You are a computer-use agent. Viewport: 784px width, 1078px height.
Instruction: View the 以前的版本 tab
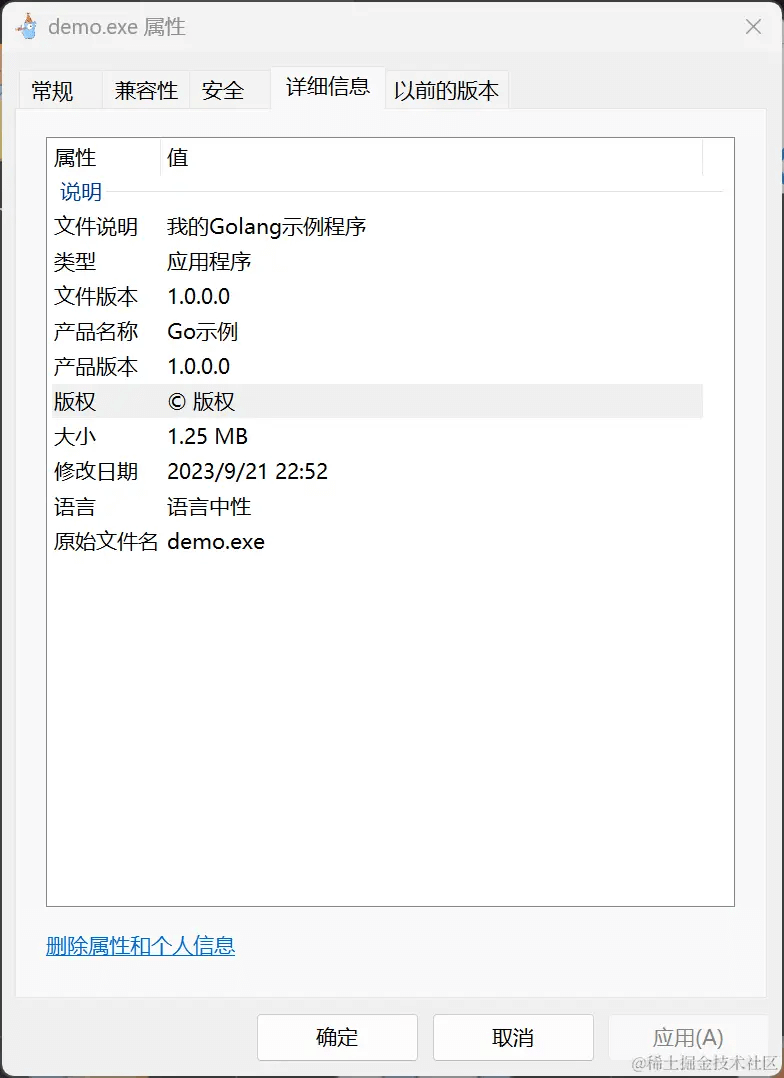click(446, 90)
